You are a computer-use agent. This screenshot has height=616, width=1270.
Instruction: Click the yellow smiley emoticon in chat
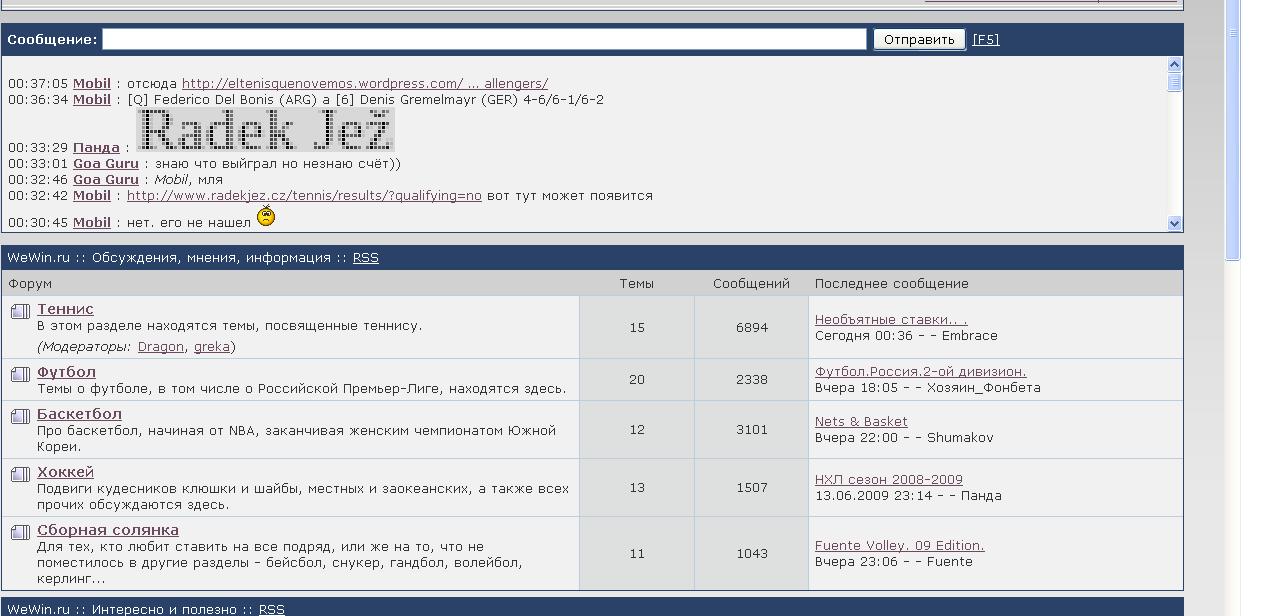point(266,216)
